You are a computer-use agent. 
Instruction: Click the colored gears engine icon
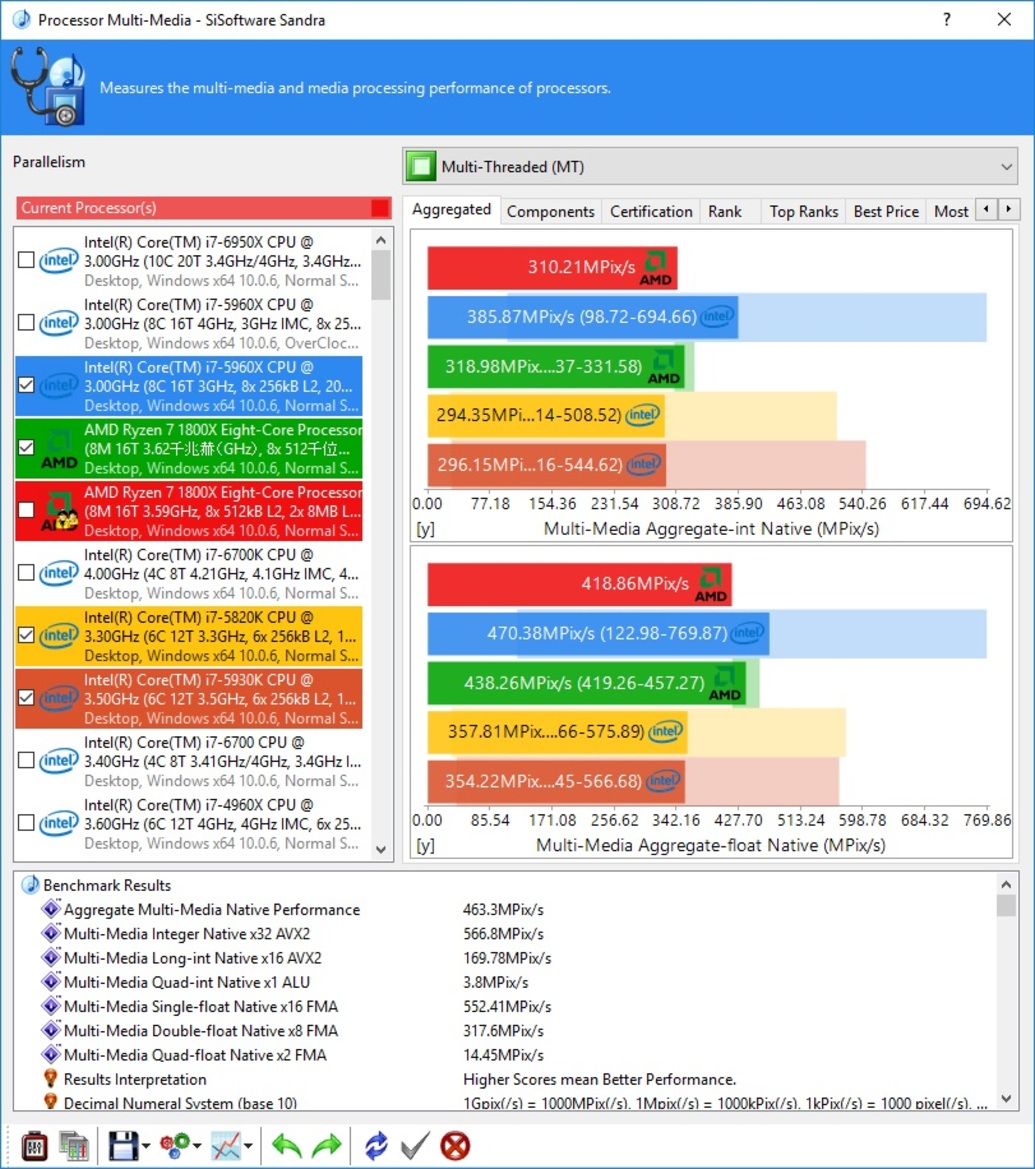click(x=175, y=1146)
